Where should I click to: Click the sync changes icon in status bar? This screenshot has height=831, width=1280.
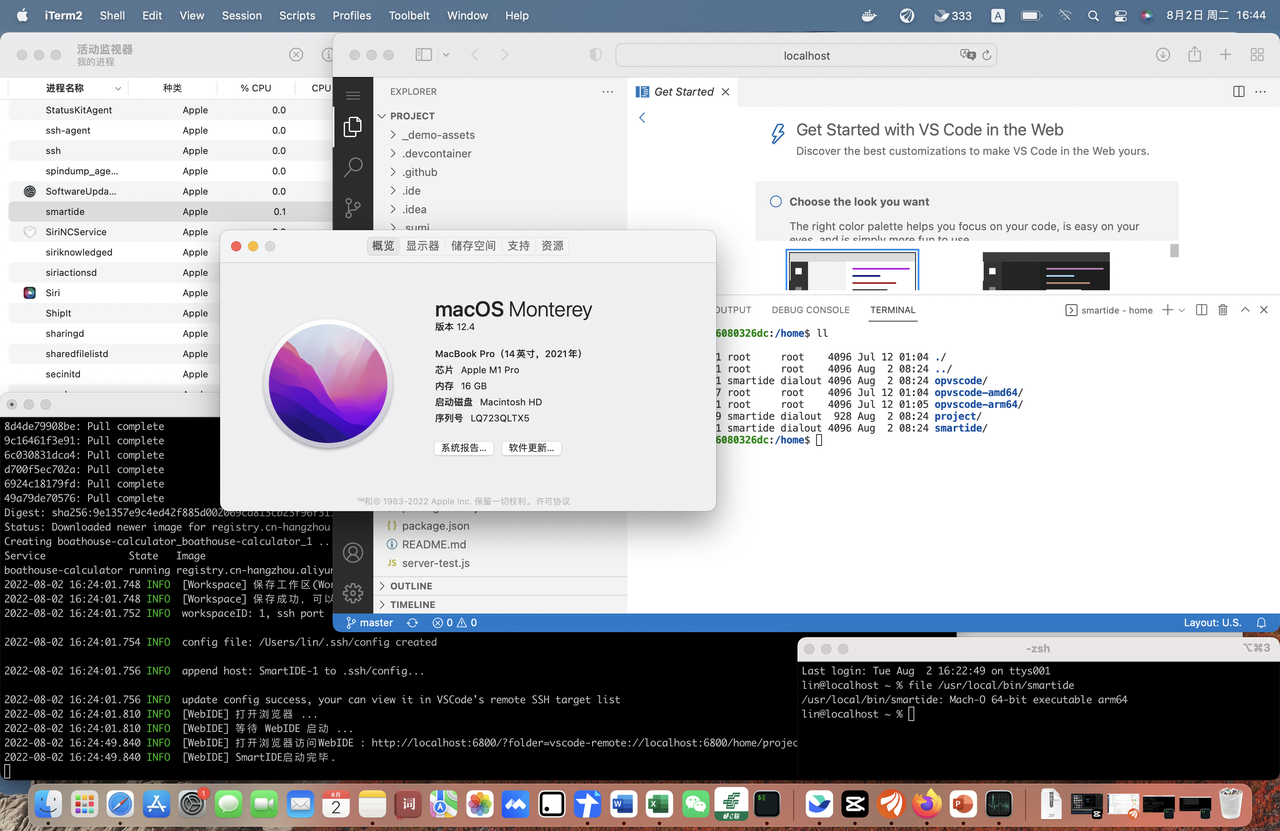pos(412,622)
